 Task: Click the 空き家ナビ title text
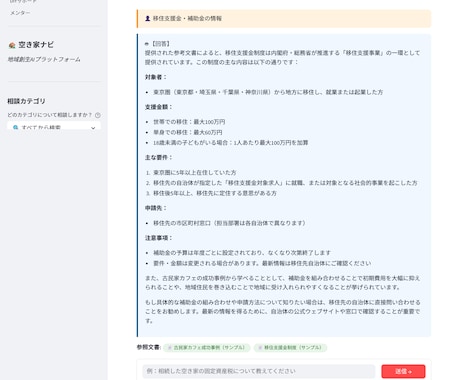[36, 45]
